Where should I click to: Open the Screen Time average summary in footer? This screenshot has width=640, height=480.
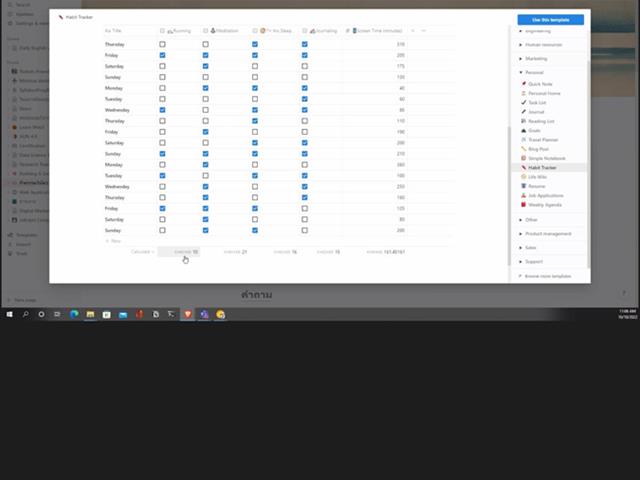385,252
